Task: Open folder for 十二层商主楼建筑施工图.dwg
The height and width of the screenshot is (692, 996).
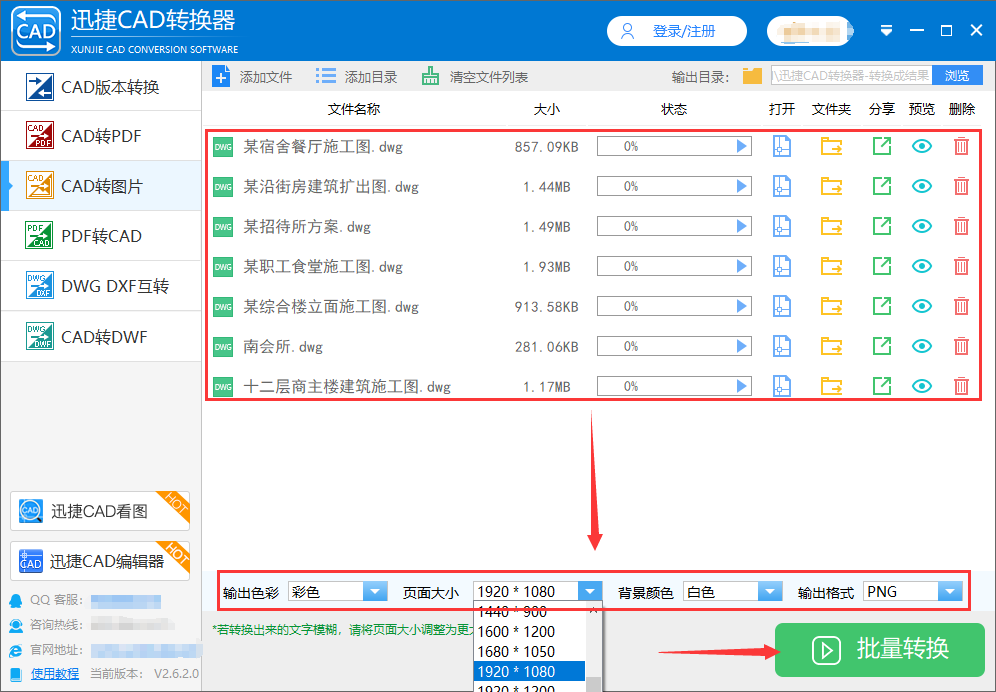Action: tap(831, 386)
